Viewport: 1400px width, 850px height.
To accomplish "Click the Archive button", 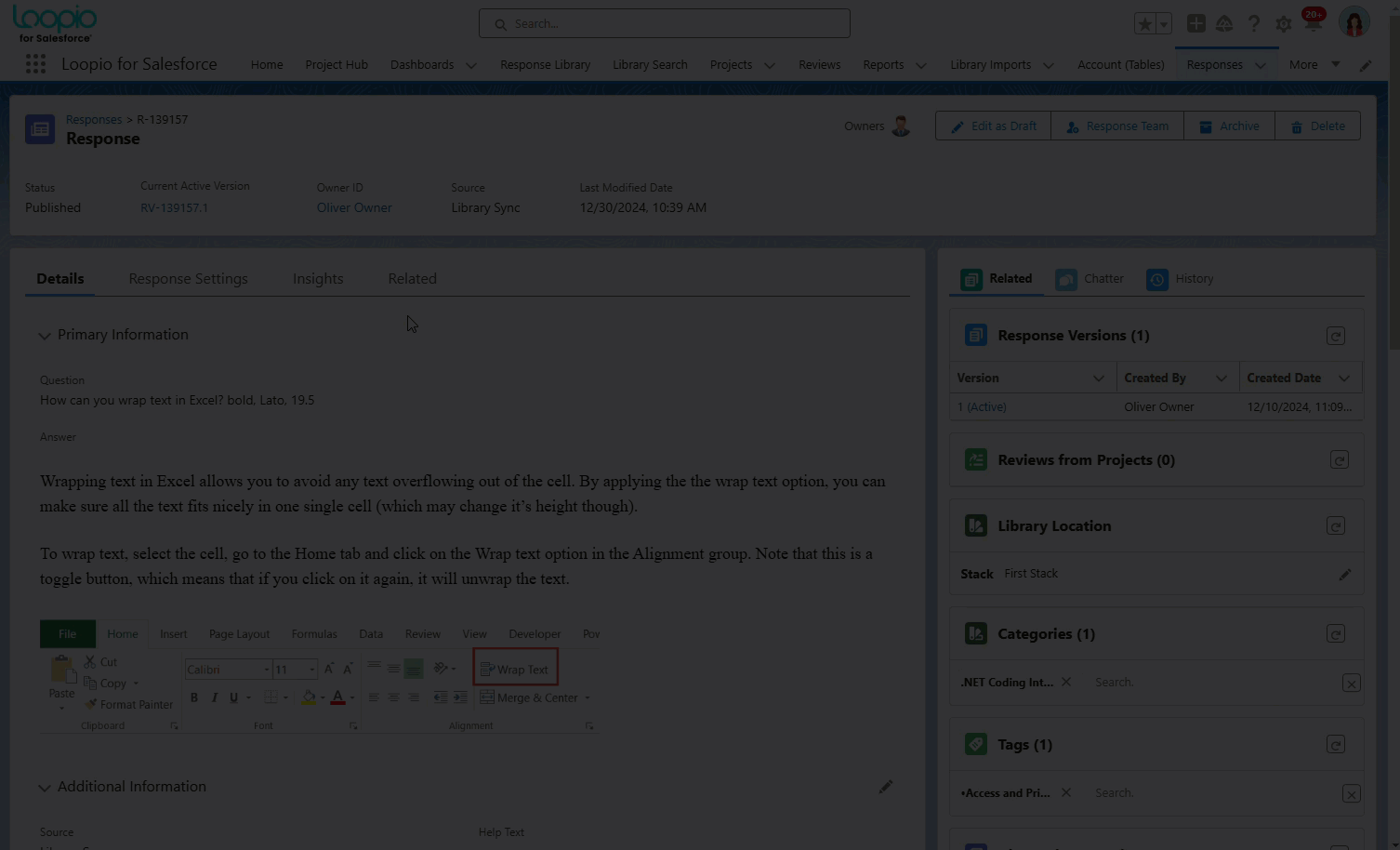I will 1229,126.
